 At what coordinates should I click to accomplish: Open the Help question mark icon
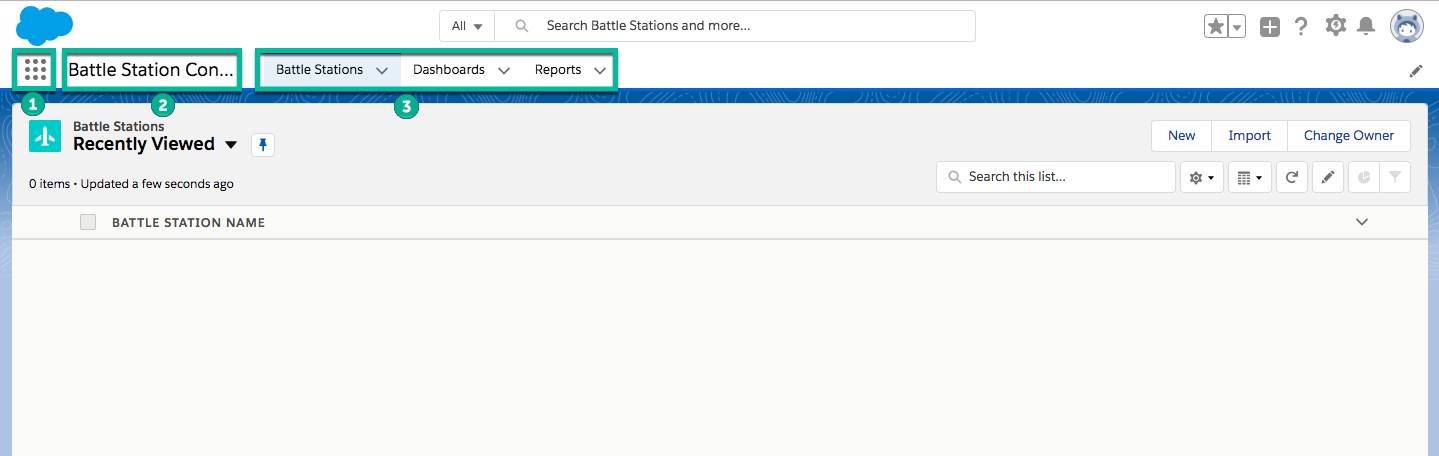(1300, 26)
